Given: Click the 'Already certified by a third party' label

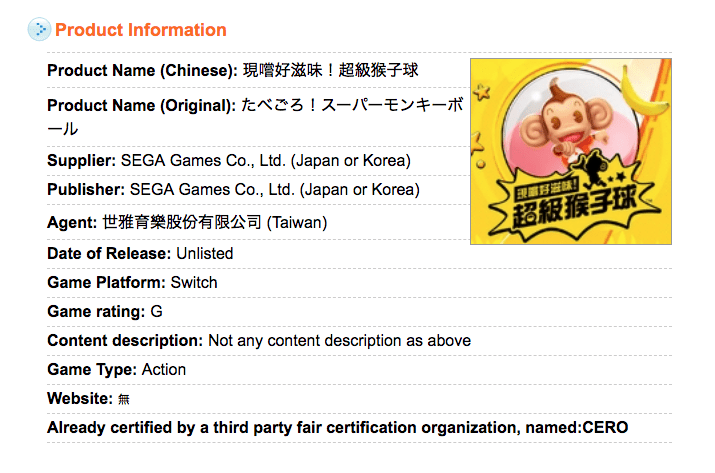Looking at the screenshot, I should point(280,428).
